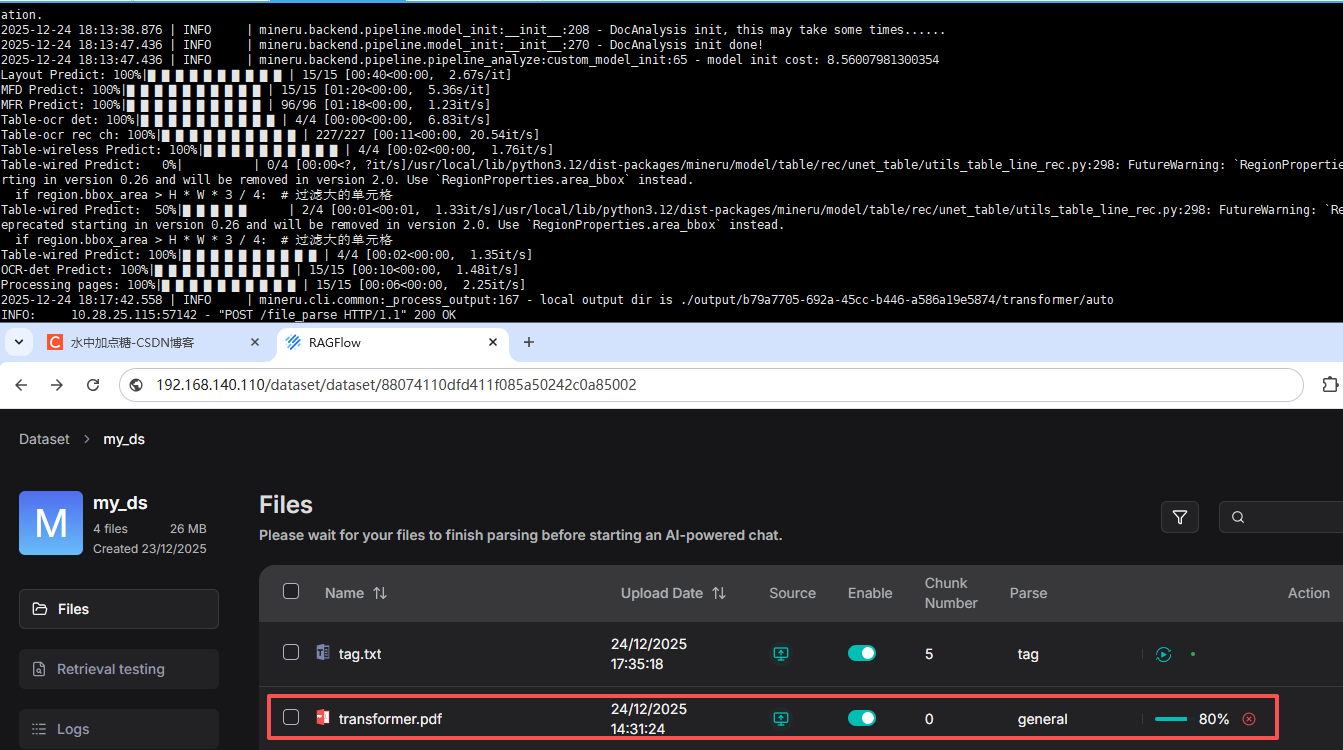Click the my_ds dataset avatar icon
This screenshot has height=750, width=1343.
(50, 523)
